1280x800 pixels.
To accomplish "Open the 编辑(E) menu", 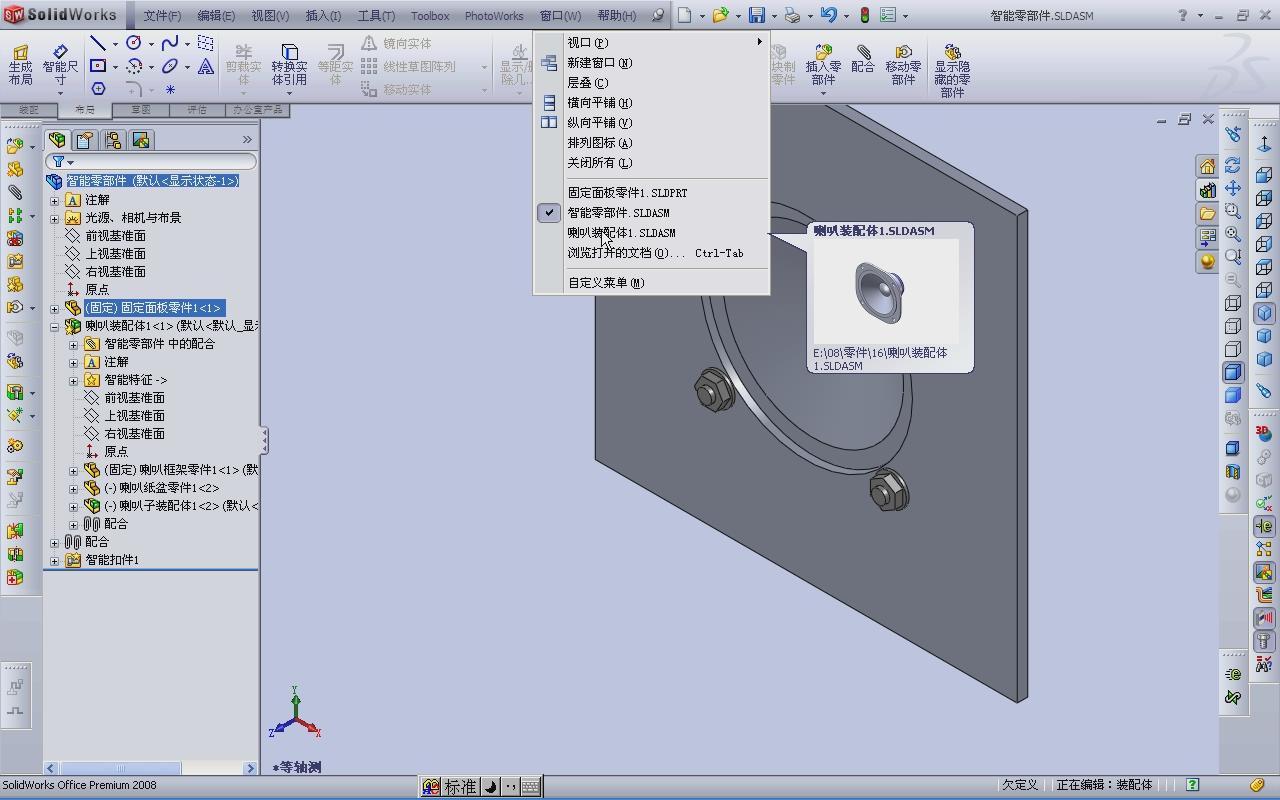I will point(216,16).
